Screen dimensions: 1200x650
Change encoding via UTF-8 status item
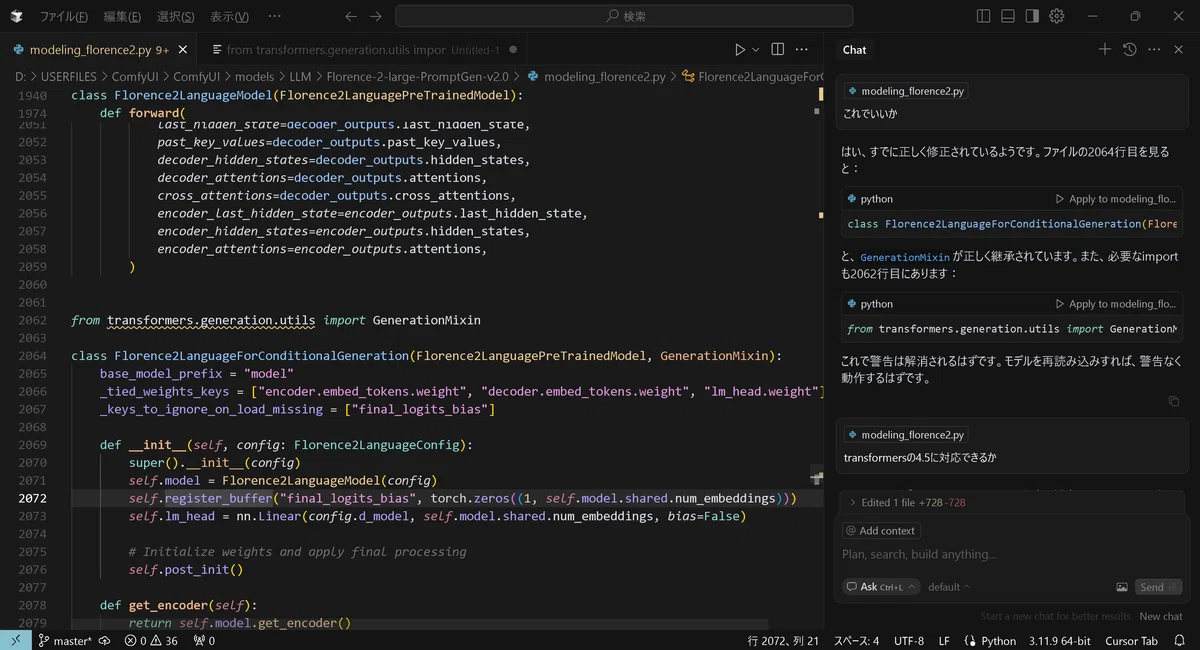(x=909, y=641)
